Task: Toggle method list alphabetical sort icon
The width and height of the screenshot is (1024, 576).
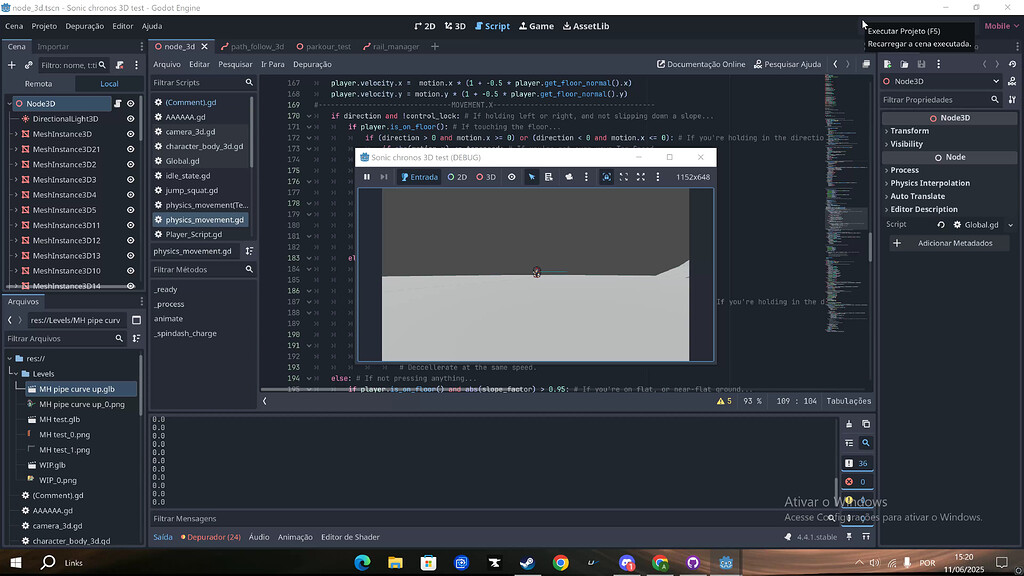Action: [249, 251]
